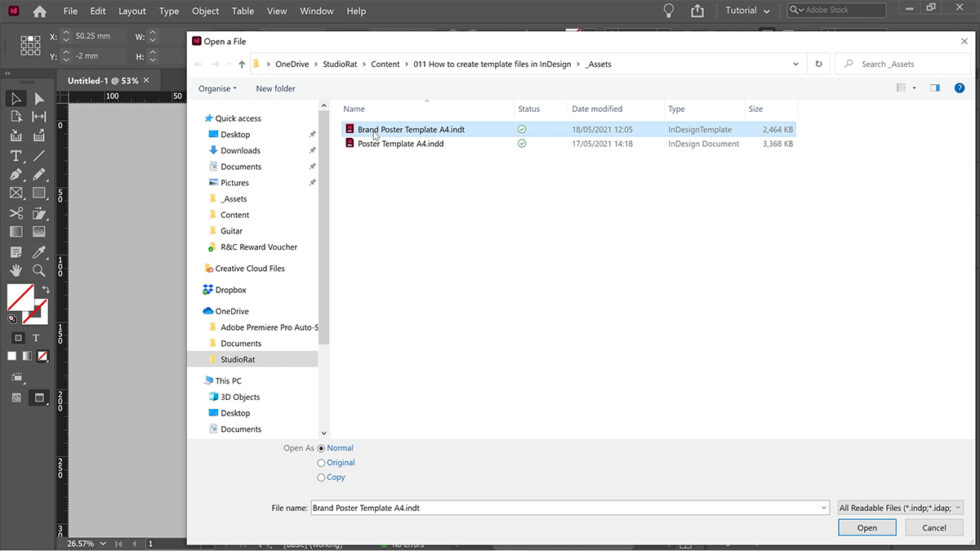Select the Normal open-as option
980x551 pixels.
321,448
